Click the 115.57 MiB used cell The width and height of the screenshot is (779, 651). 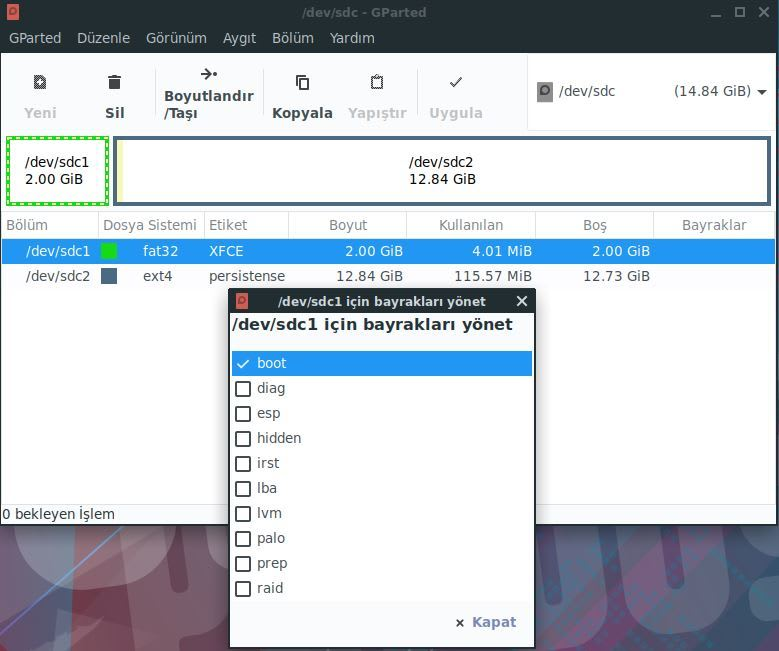point(493,276)
